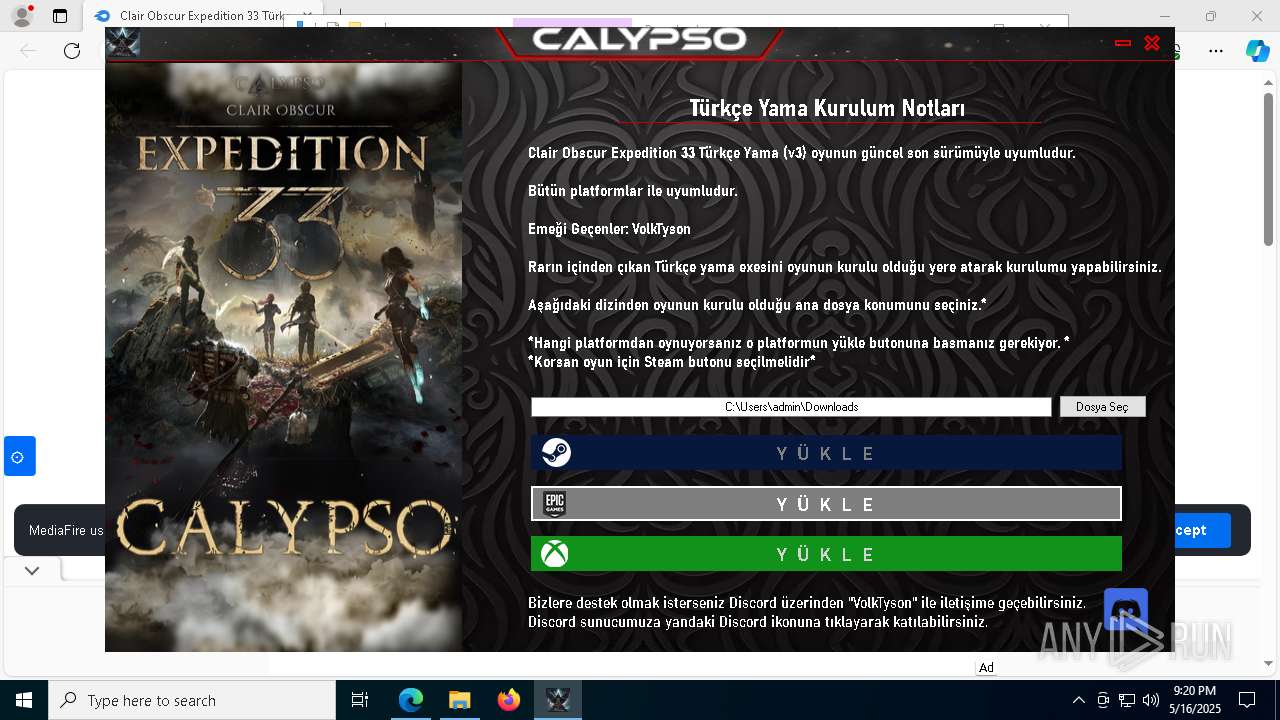
Task: Open Microsoft Edge from the taskbar
Action: (x=411, y=700)
